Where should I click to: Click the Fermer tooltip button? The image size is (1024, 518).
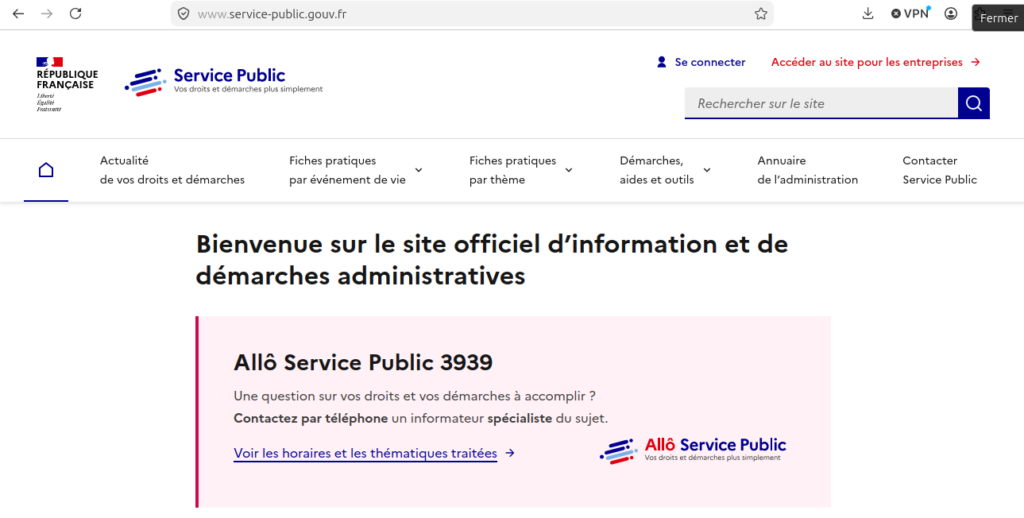(x=998, y=18)
